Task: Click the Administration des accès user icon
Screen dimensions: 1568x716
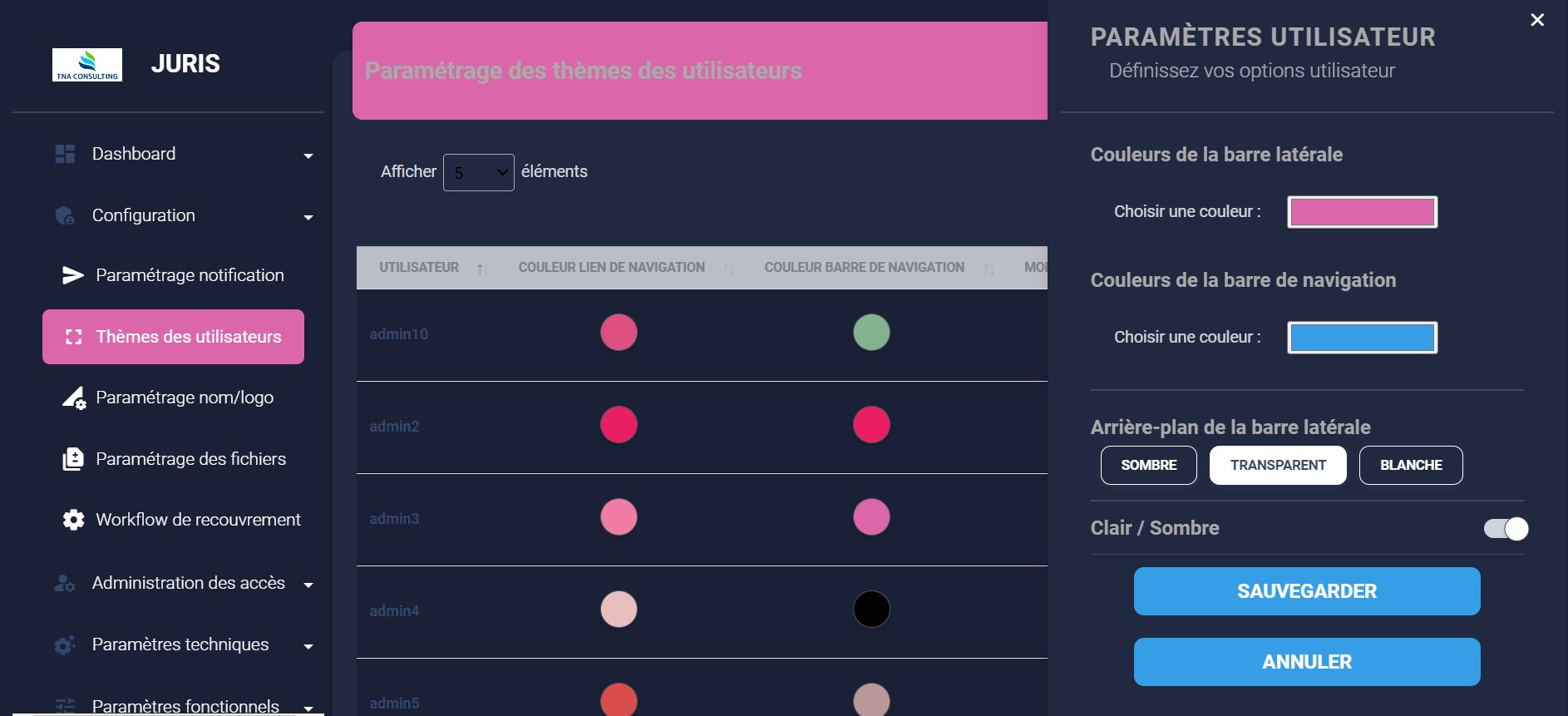Action: (65, 584)
